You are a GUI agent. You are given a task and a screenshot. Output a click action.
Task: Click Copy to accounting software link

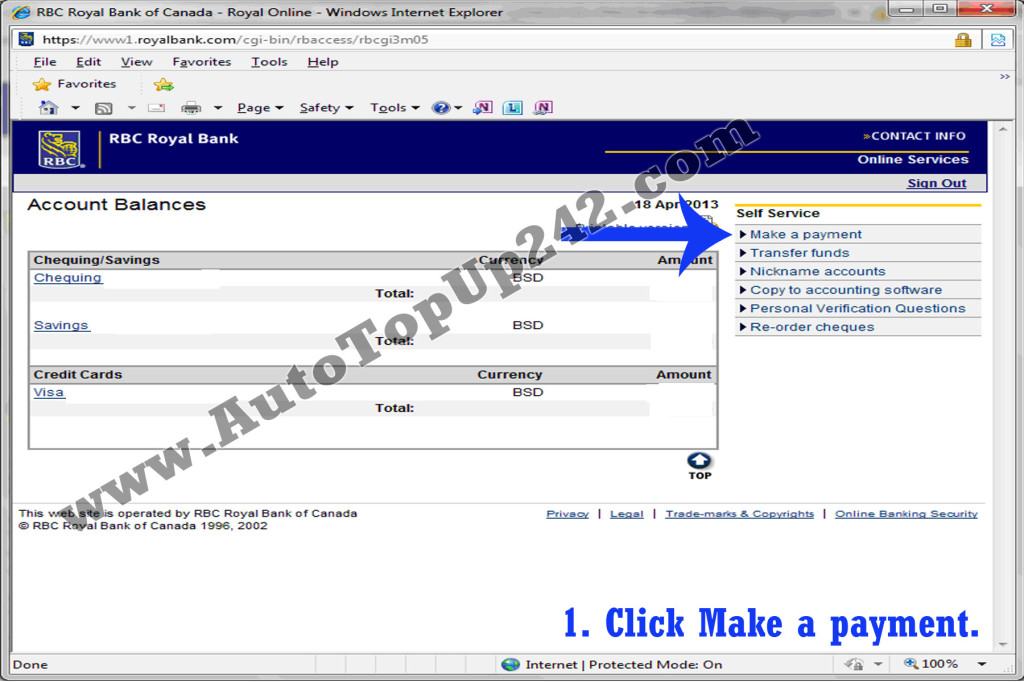846,290
